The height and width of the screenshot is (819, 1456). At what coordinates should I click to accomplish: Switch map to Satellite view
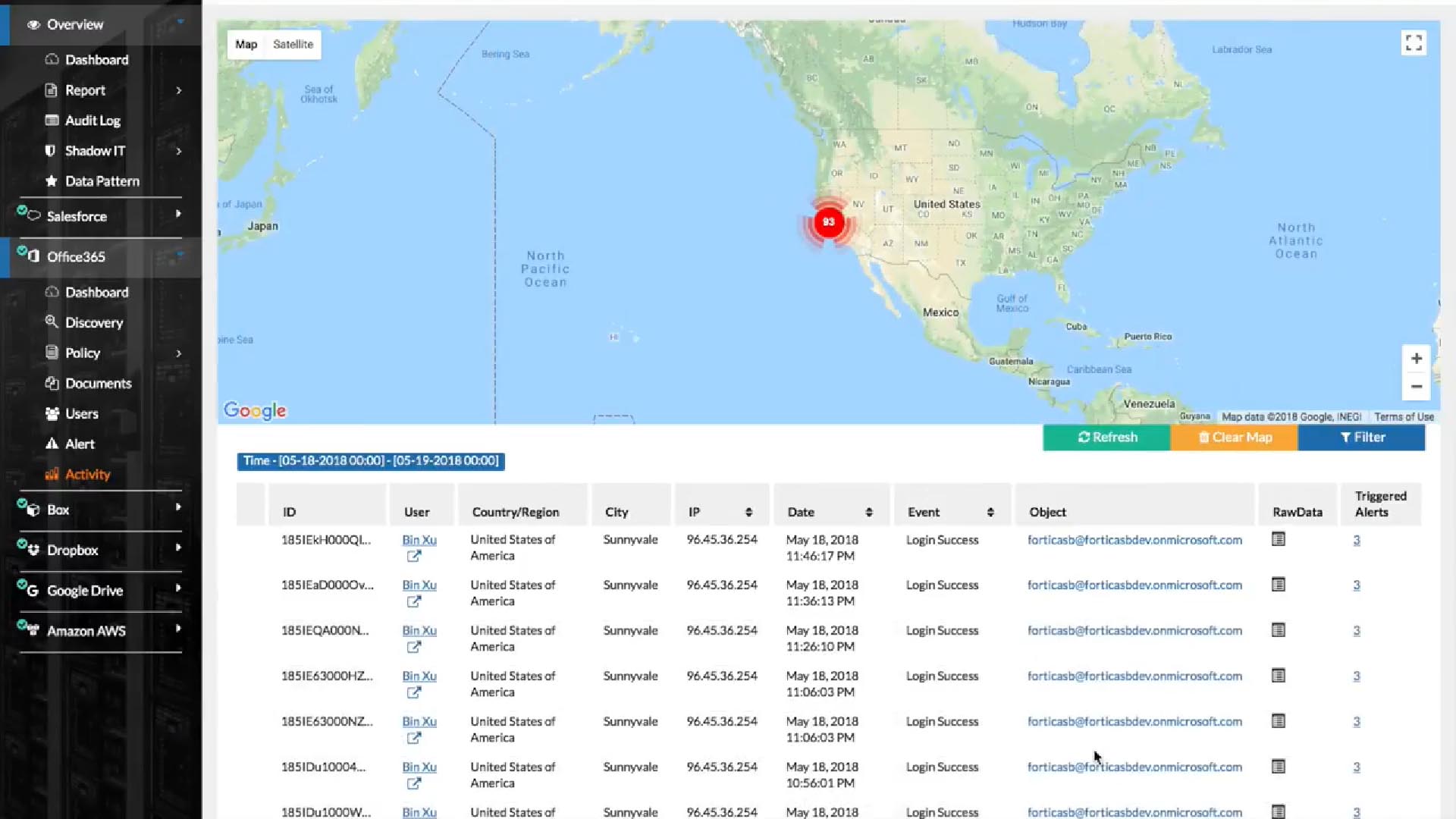pyautogui.click(x=293, y=44)
